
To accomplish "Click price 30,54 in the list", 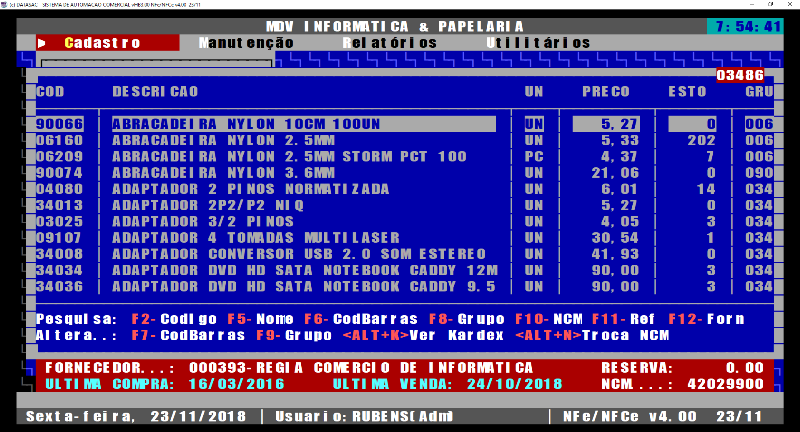I will point(615,238).
